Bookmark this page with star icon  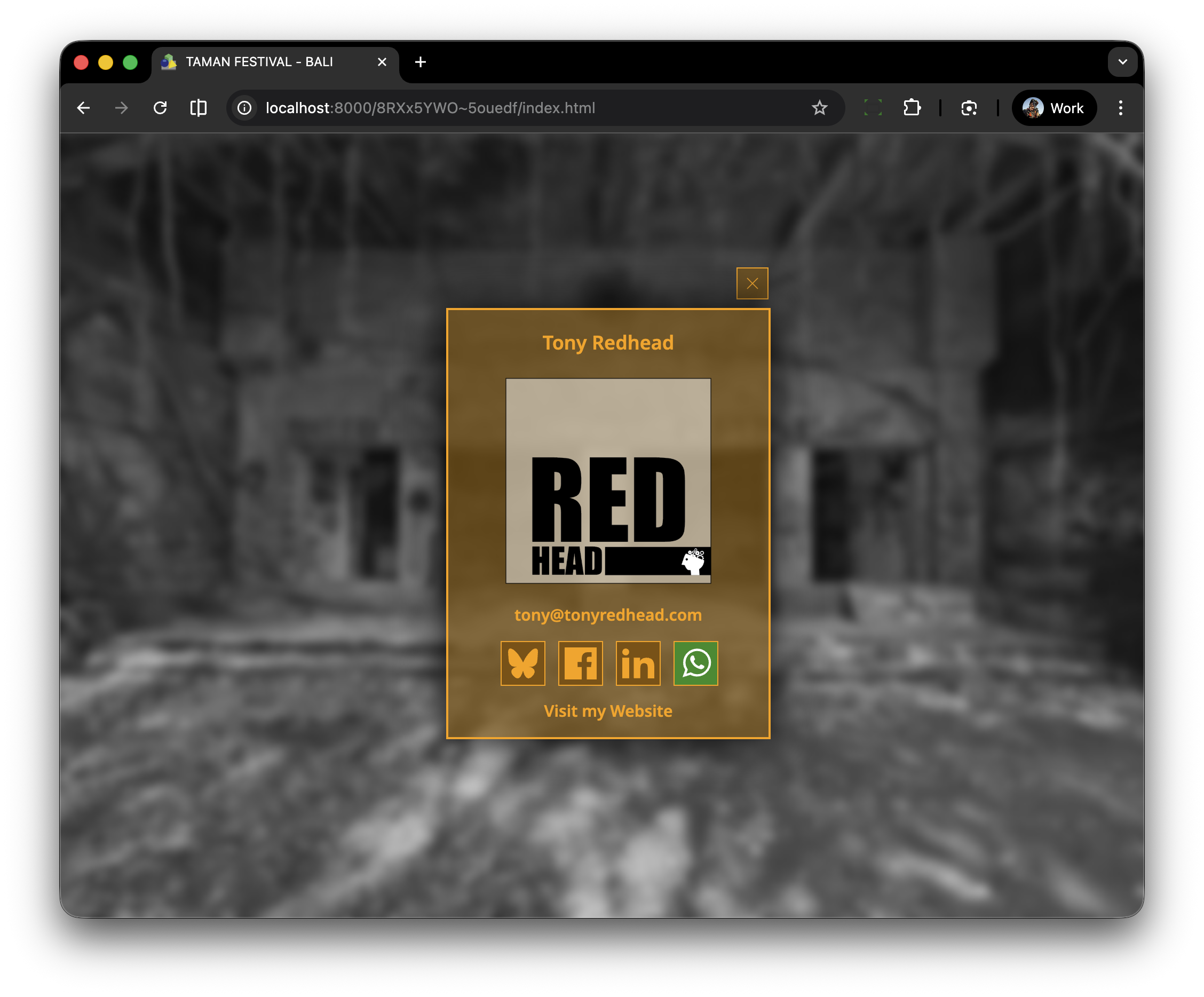[819, 108]
